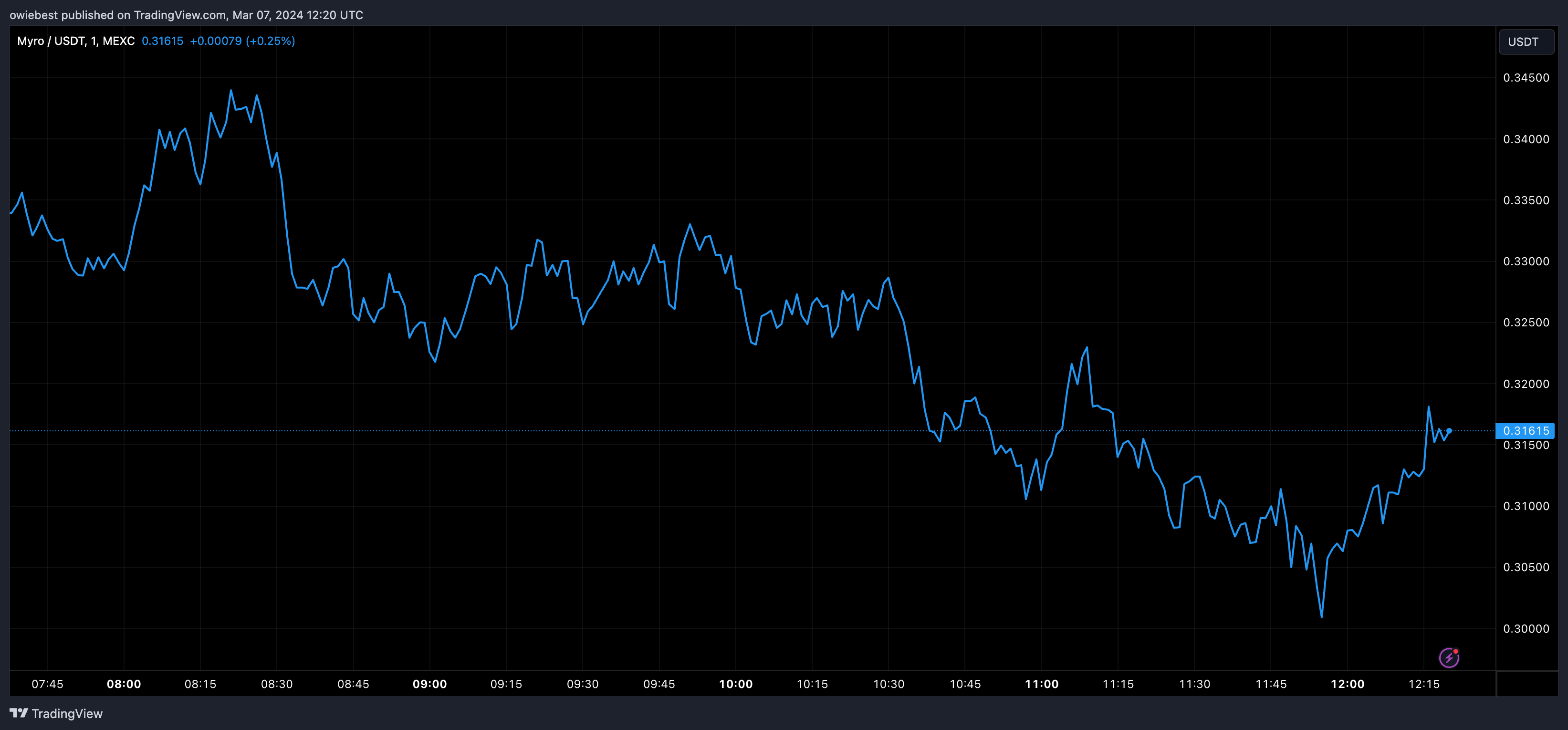Click the 0.32500 level on price scale
1568x730 pixels.
[x=1526, y=323]
